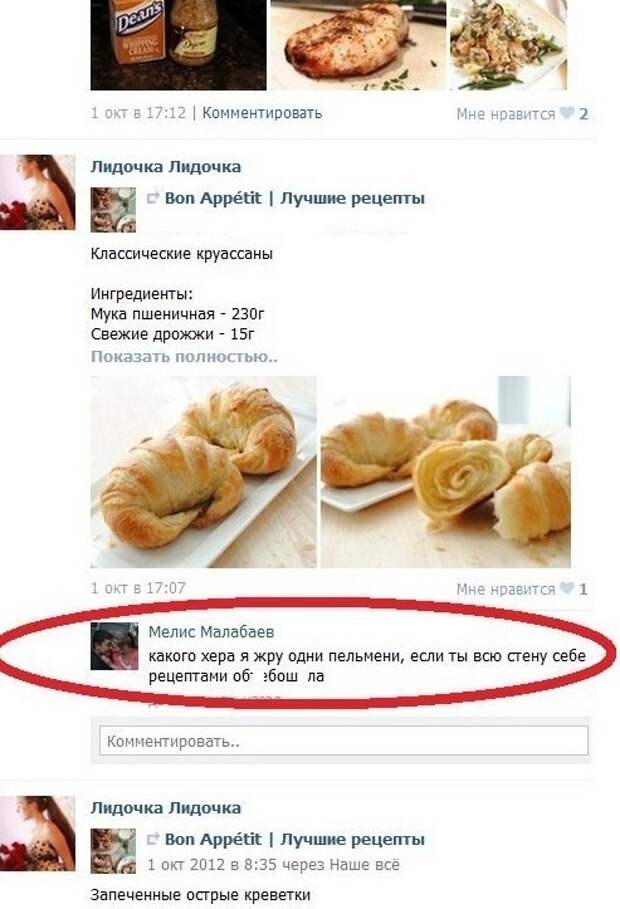Focus the Комментировать.. input field

click(x=344, y=741)
